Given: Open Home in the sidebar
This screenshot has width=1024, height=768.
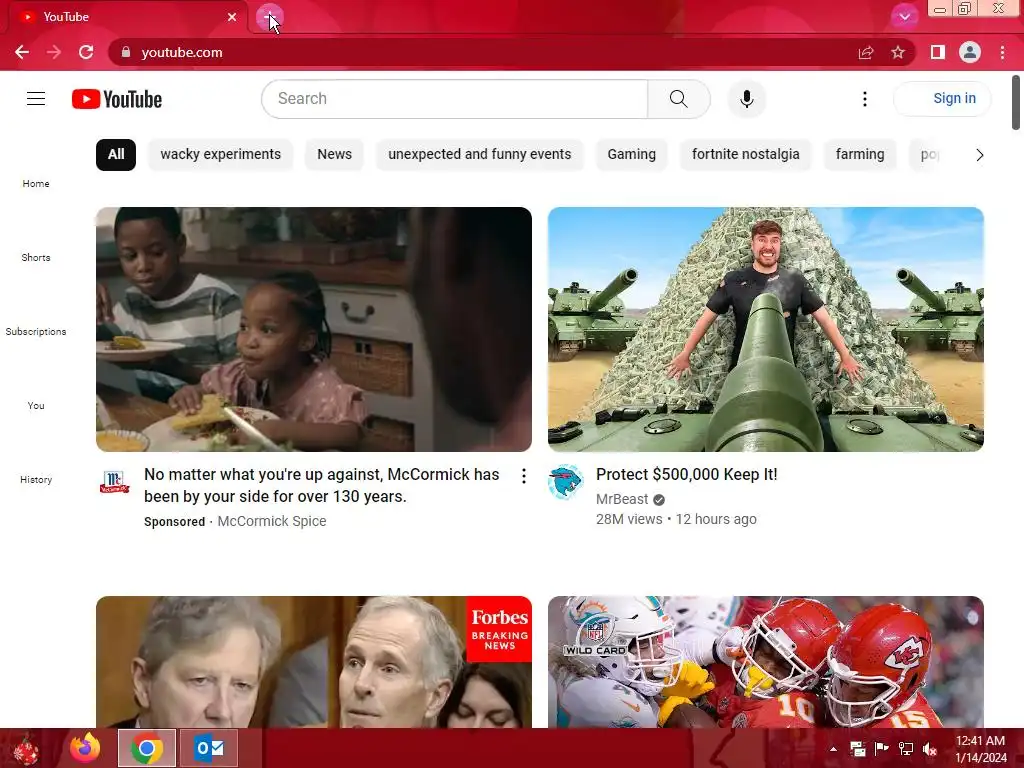Looking at the screenshot, I should point(36,184).
